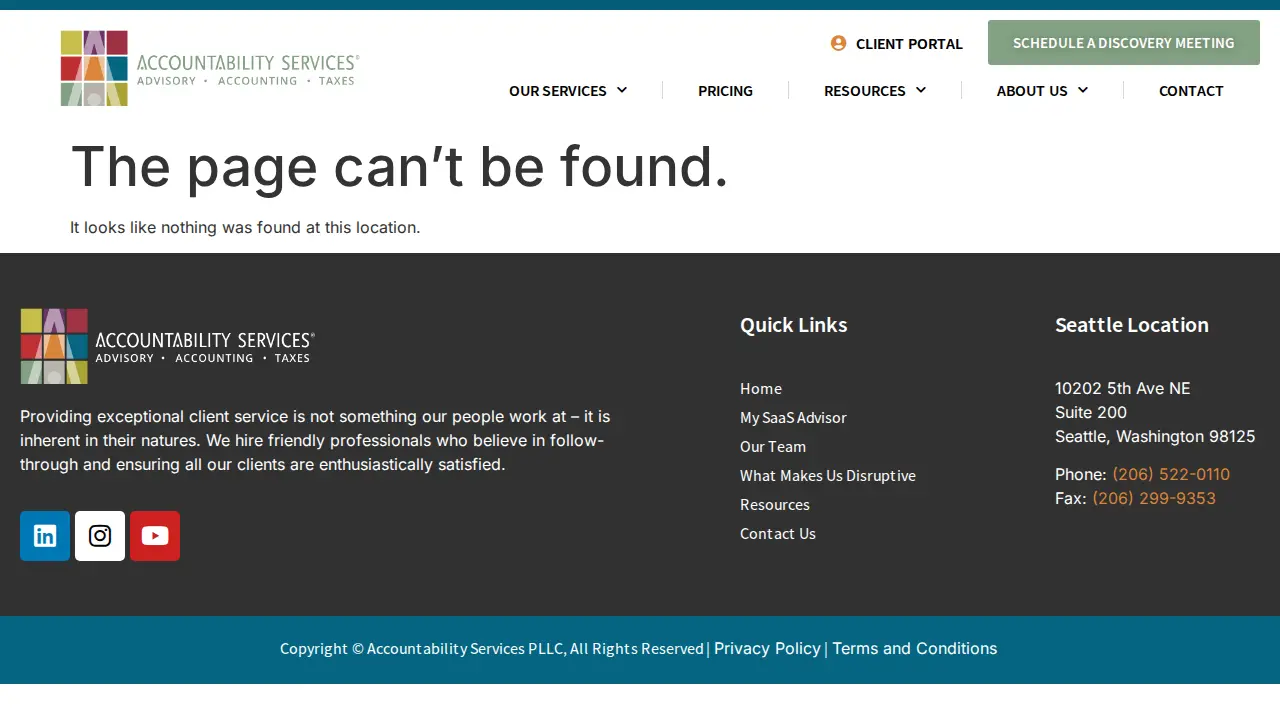Screen dimensions: 1280x720
Task: Expand the Our Services dropdown chevron
Action: [x=622, y=90]
